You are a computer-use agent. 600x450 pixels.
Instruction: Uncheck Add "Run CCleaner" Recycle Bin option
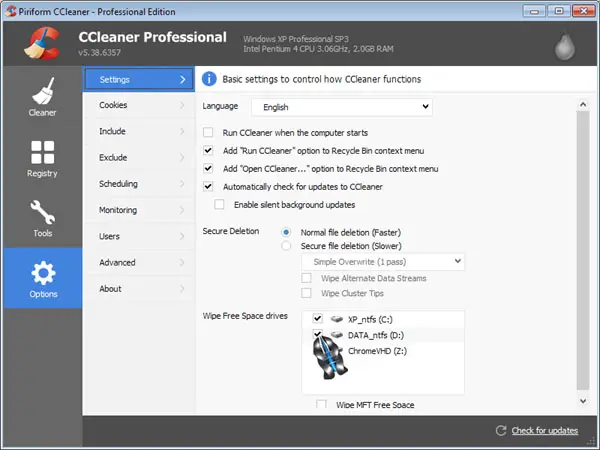(x=208, y=150)
